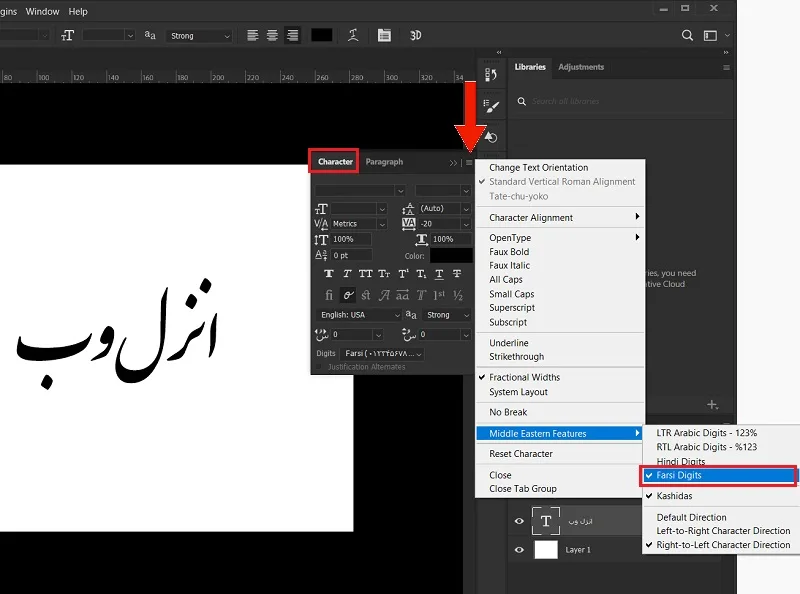Screen dimensions: 800x594
Task: Click the 3D text button
Action: point(416,35)
